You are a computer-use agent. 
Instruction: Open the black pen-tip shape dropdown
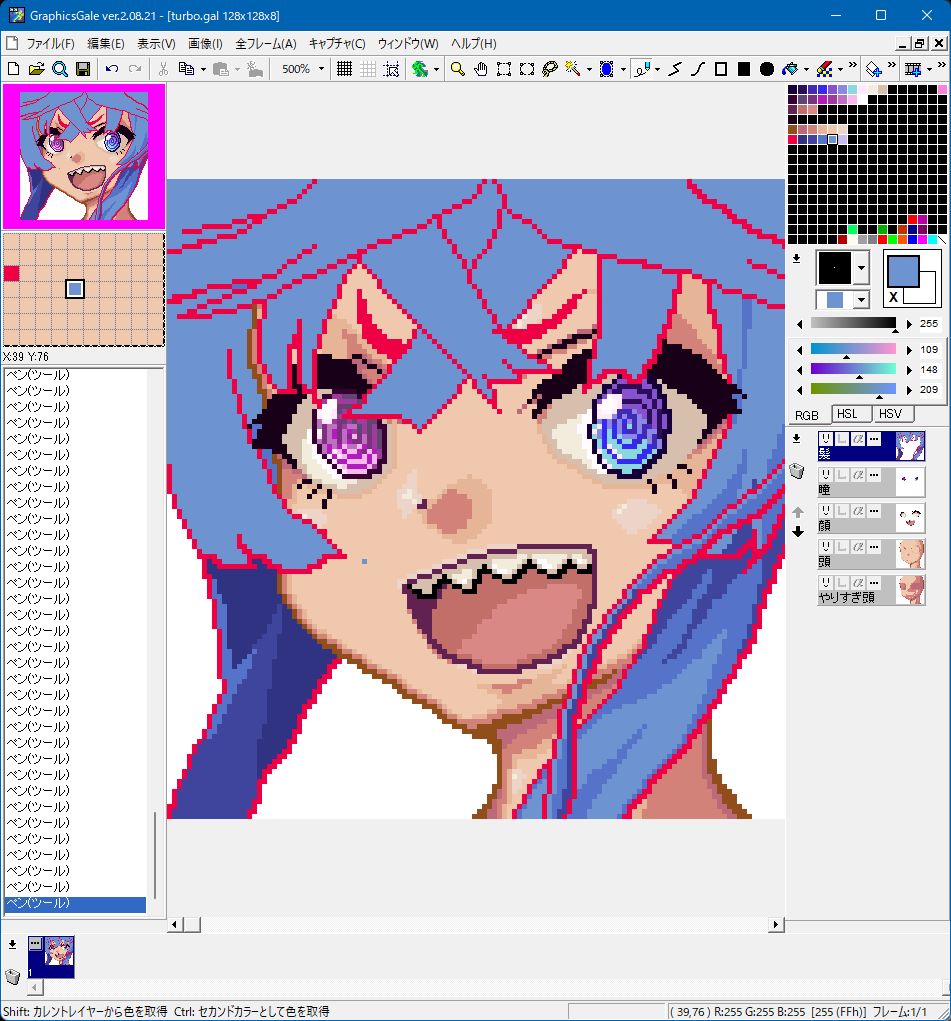(862, 268)
